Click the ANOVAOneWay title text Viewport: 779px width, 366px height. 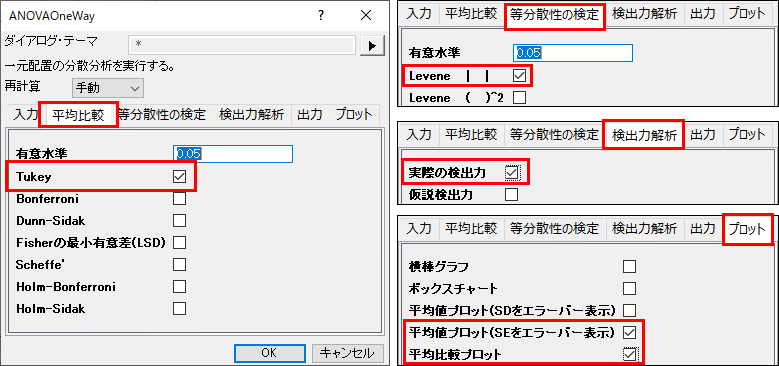pyautogui.click(x=52, y=16)
